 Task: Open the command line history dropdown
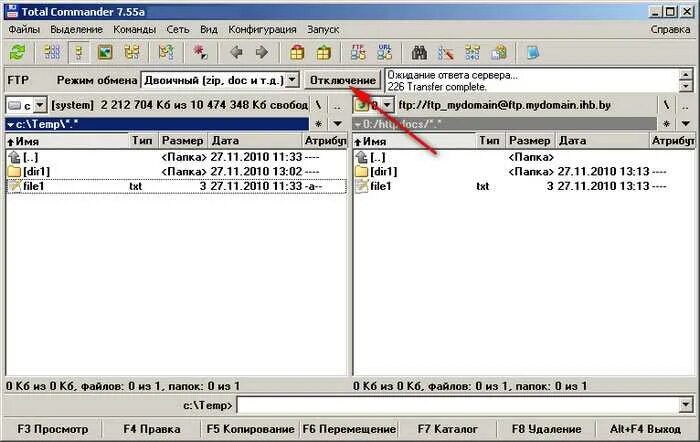pyautogui.click(x=685, y=405)
